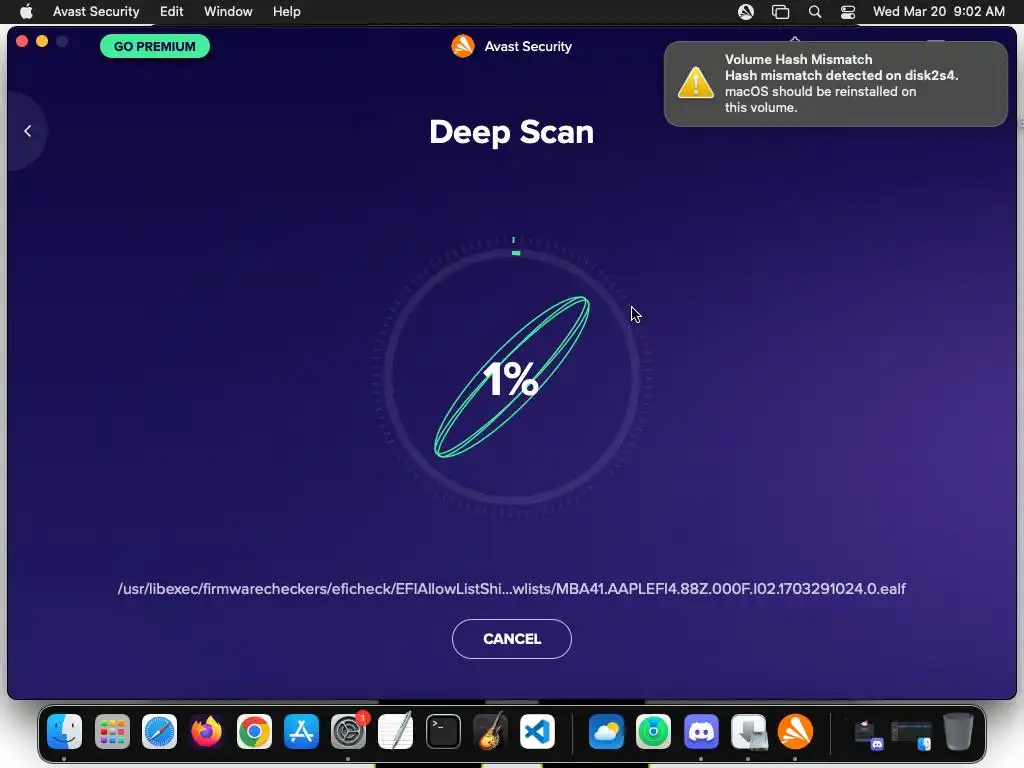Screen dimensions: 1024x768
Task: Open the disk installer icon in the Dock
Action: tap(748, 731)
